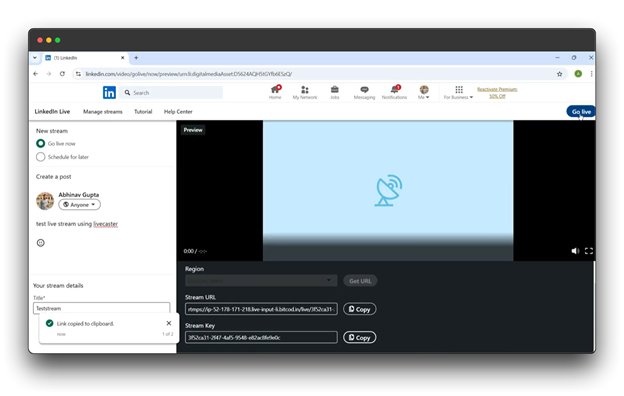This screenshot has height=396, width=624.
Task: Open the Help Center tab
Action: point(178,112)
